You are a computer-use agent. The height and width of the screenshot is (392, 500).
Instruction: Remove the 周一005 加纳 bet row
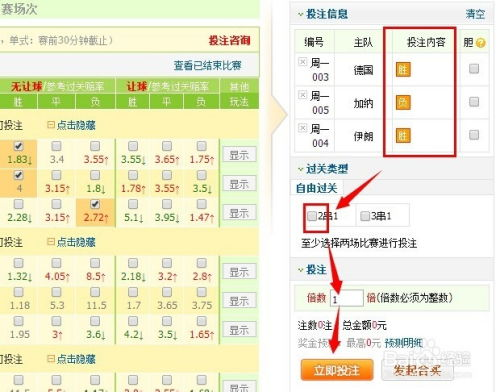click(302, 95)
